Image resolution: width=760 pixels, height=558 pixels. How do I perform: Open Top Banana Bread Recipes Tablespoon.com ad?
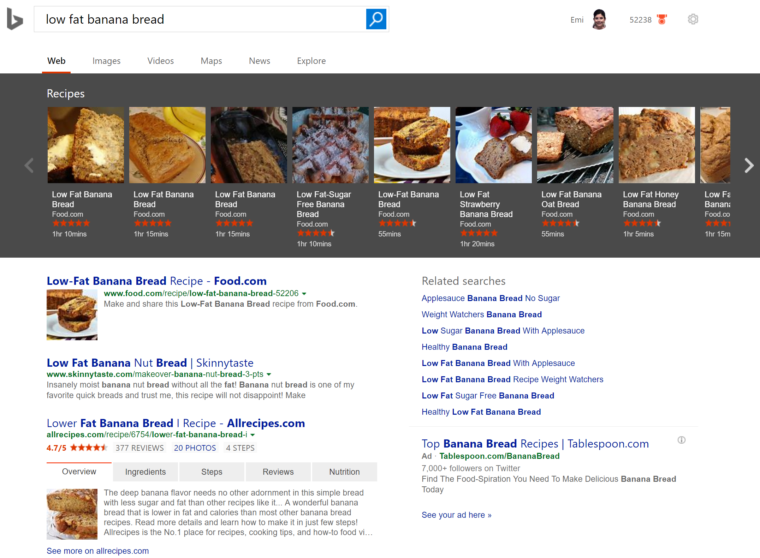point(535,444)
